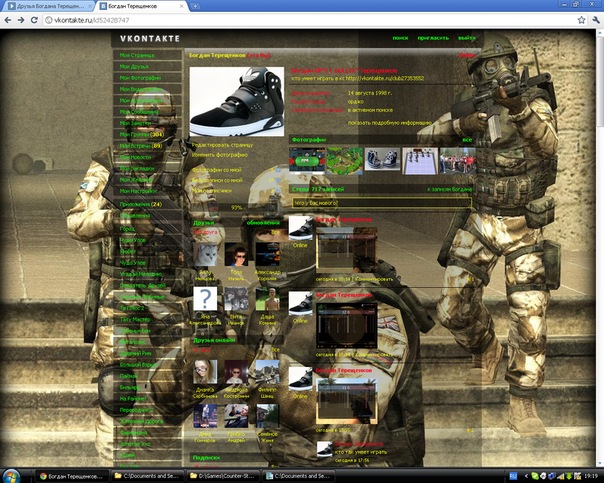Open Мои Группы (304) in the sidebar
604x483 pixels.
coord(141,133)
